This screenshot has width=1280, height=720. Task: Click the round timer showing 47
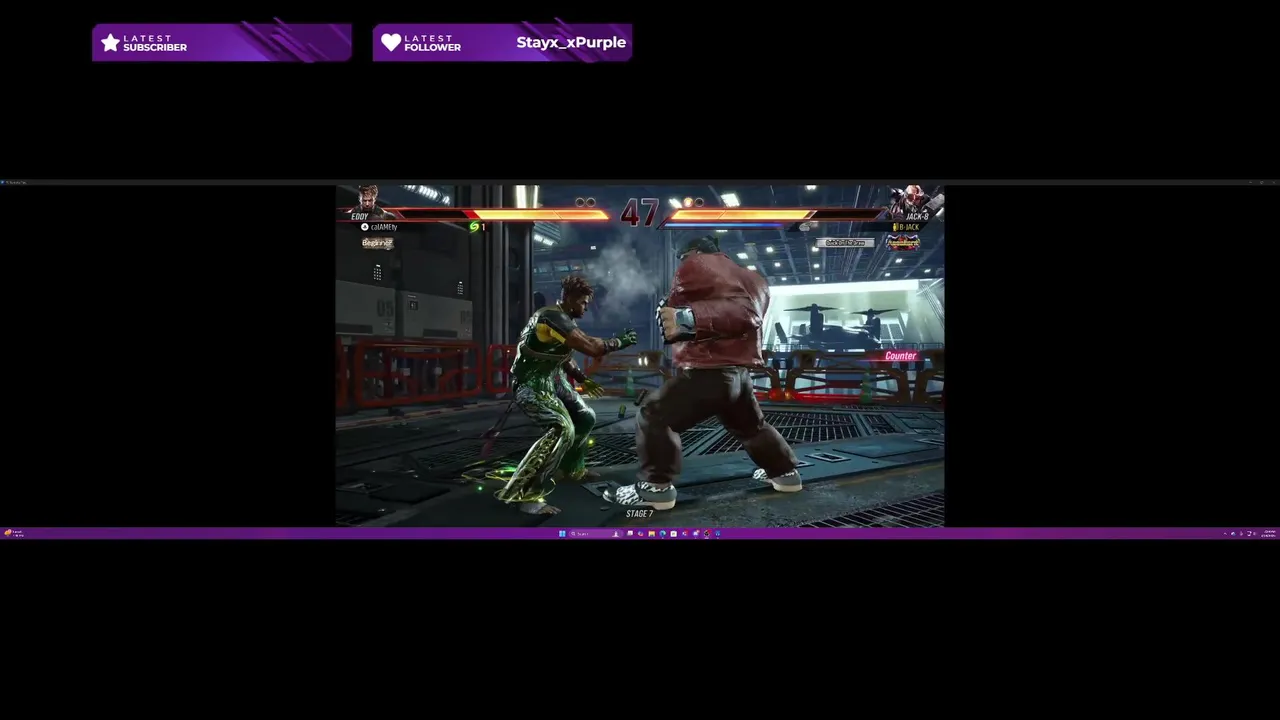pyautogui.click(x=640, y=212)
